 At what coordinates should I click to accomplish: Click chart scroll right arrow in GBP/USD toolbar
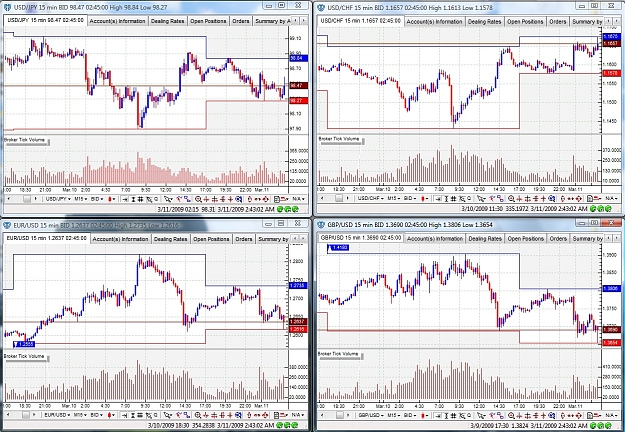(x=348, y=415)
